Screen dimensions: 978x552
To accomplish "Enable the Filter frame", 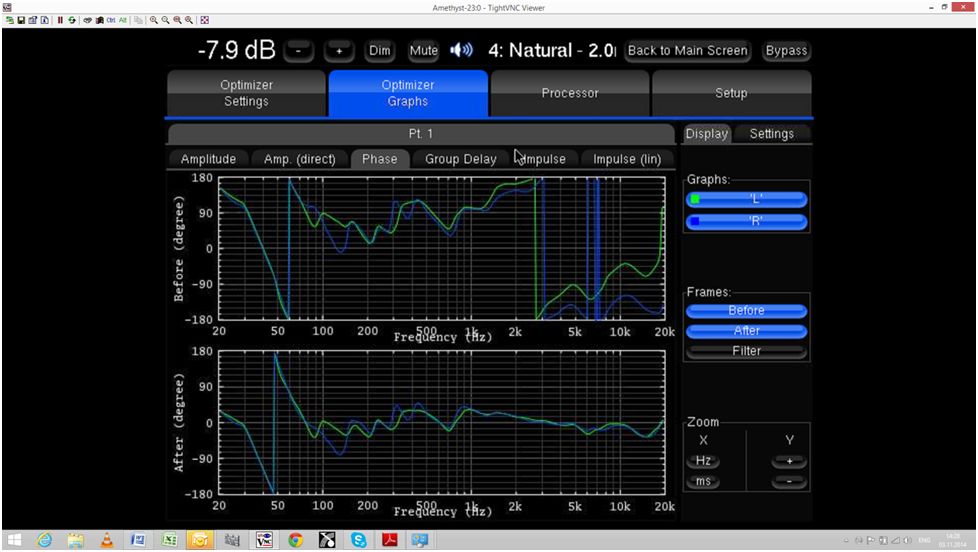I will 746,351.
